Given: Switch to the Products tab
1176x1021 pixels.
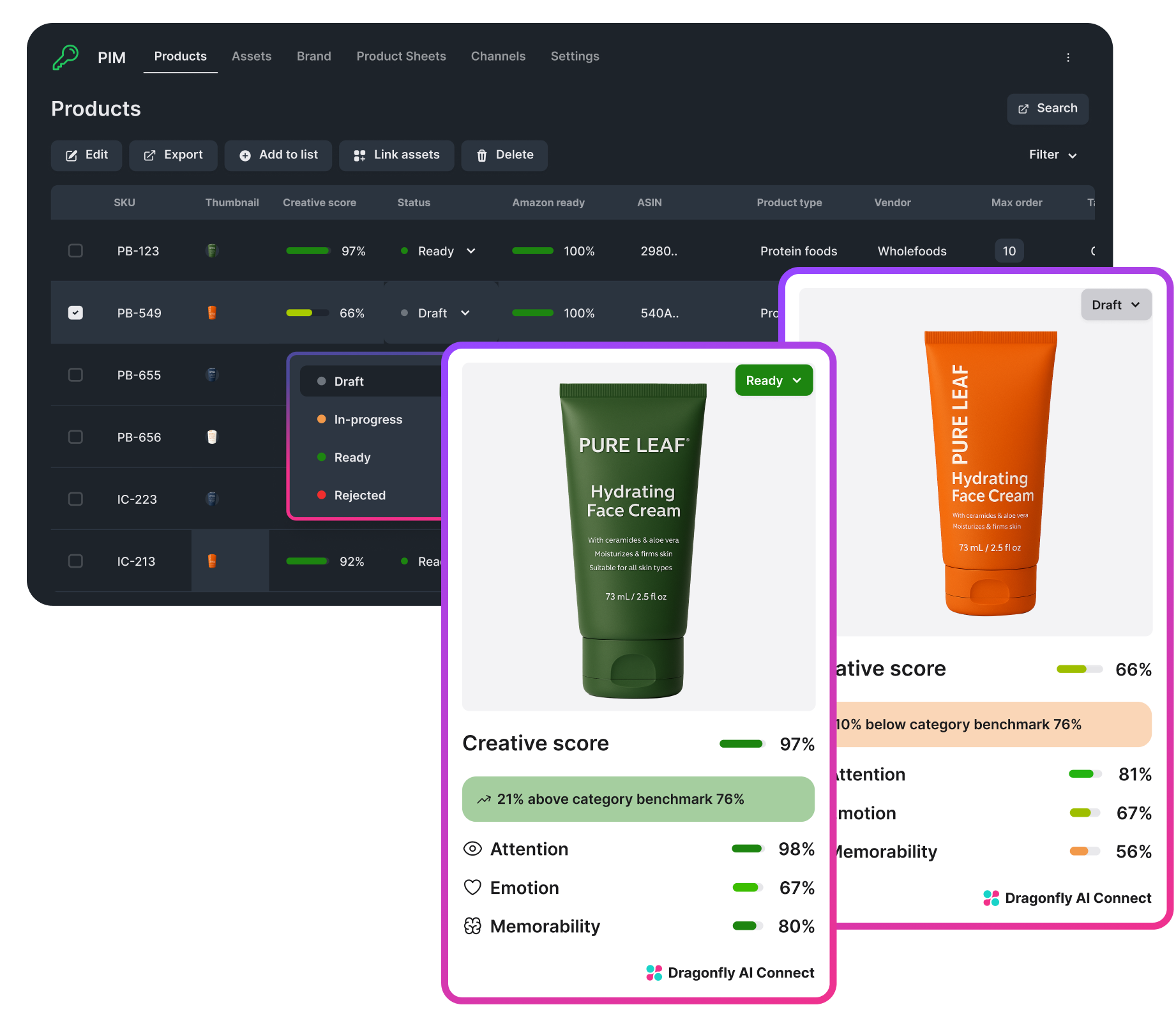Looking at the screenshot, I should click(x=181, y=56).
